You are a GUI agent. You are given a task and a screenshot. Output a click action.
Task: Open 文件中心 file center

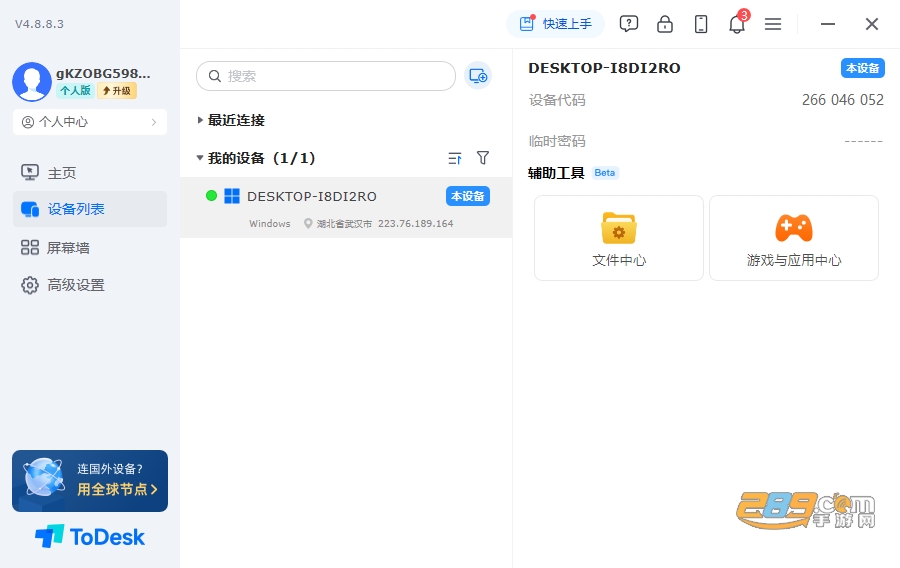(x=619, y=238)
